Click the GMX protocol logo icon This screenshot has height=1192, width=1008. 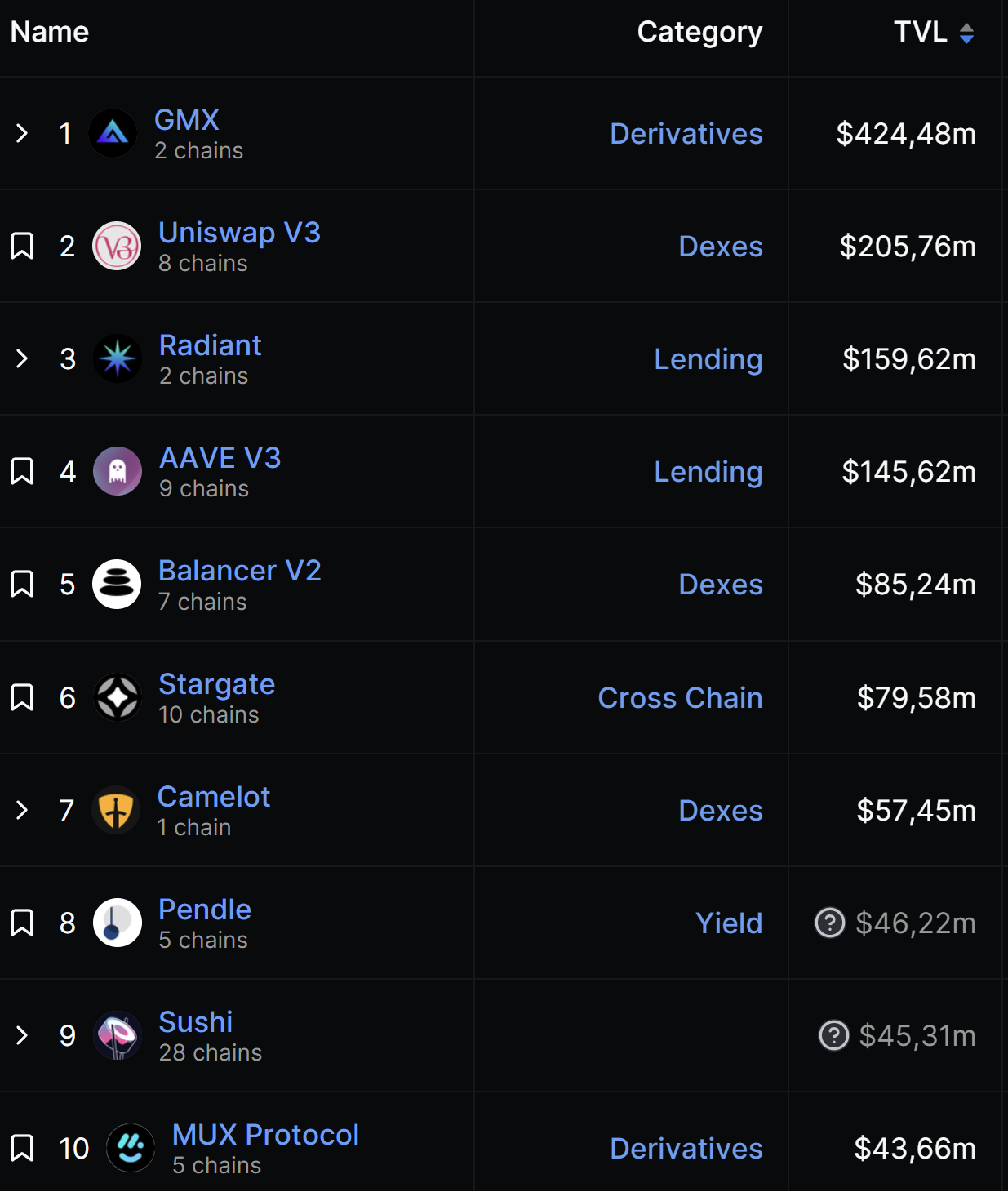pos(113,133)
